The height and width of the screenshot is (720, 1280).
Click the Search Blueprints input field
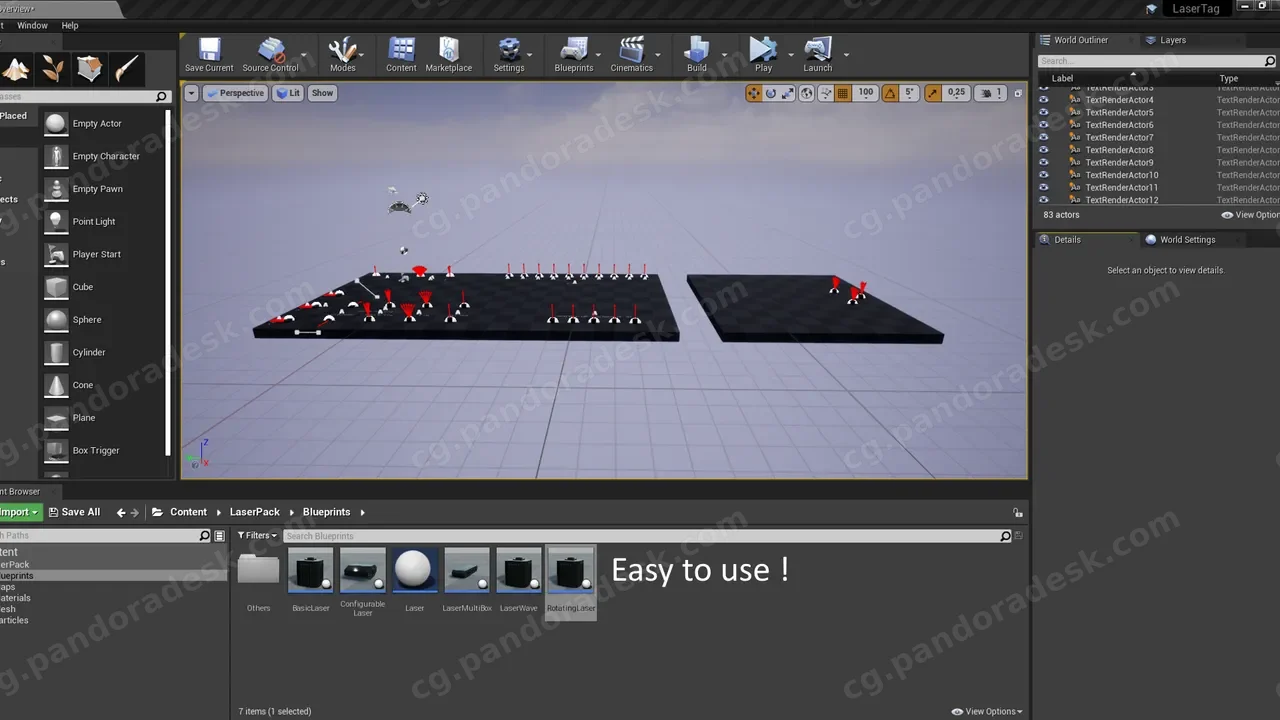coord(643,536)
